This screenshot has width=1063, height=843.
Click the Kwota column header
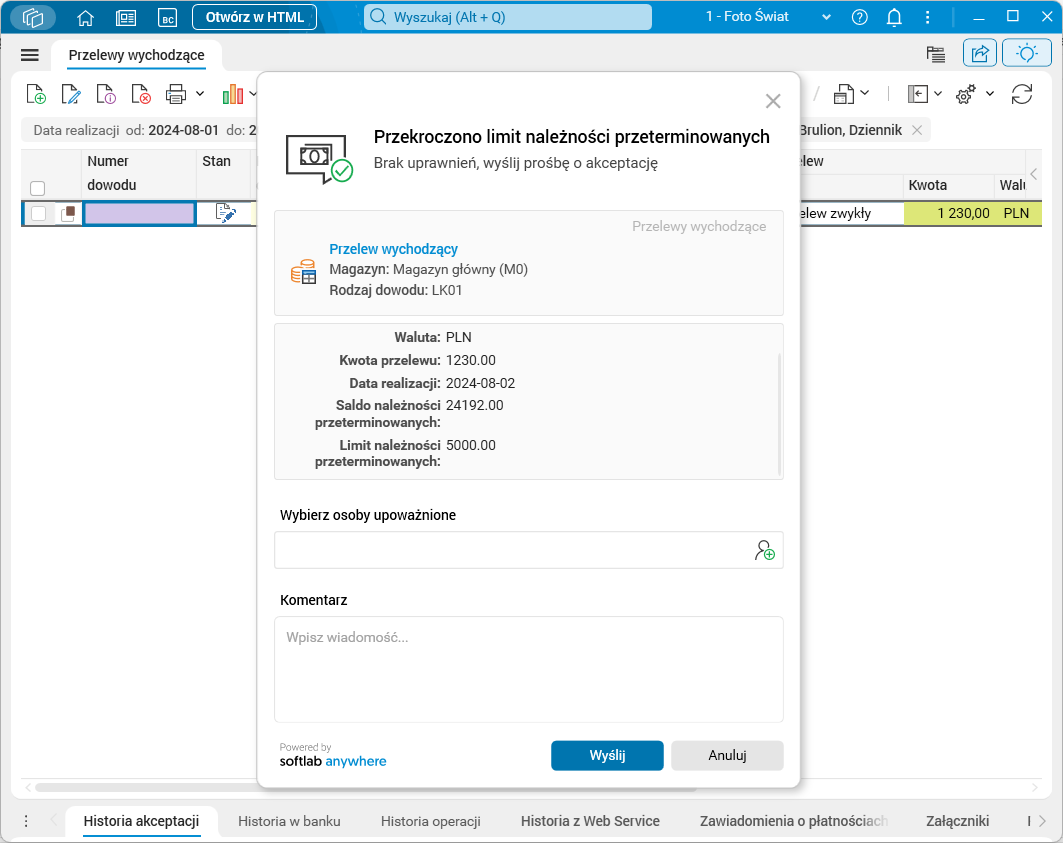pyautogui.click(x=948, y=185)
